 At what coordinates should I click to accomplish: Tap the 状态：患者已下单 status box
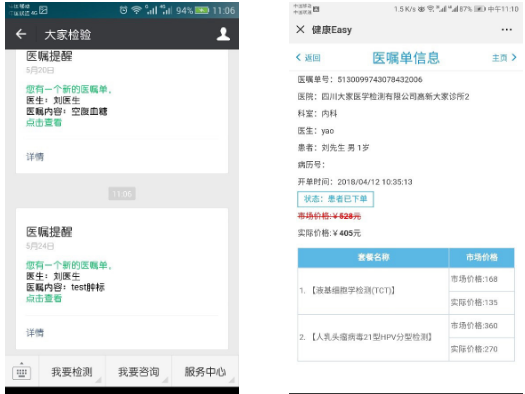(x=335, y=199)
